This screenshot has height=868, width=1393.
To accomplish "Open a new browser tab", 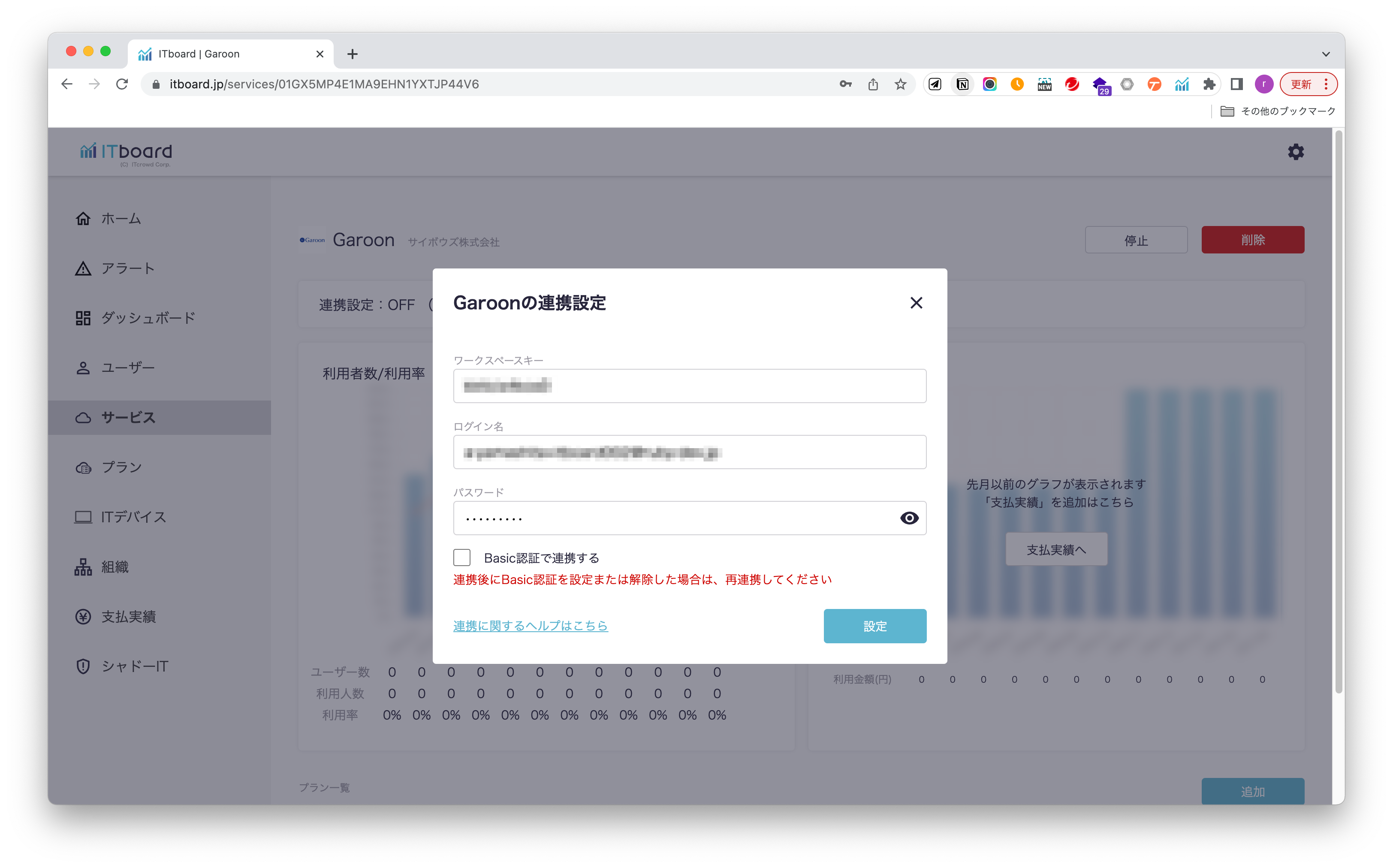I will click(353, 54).
